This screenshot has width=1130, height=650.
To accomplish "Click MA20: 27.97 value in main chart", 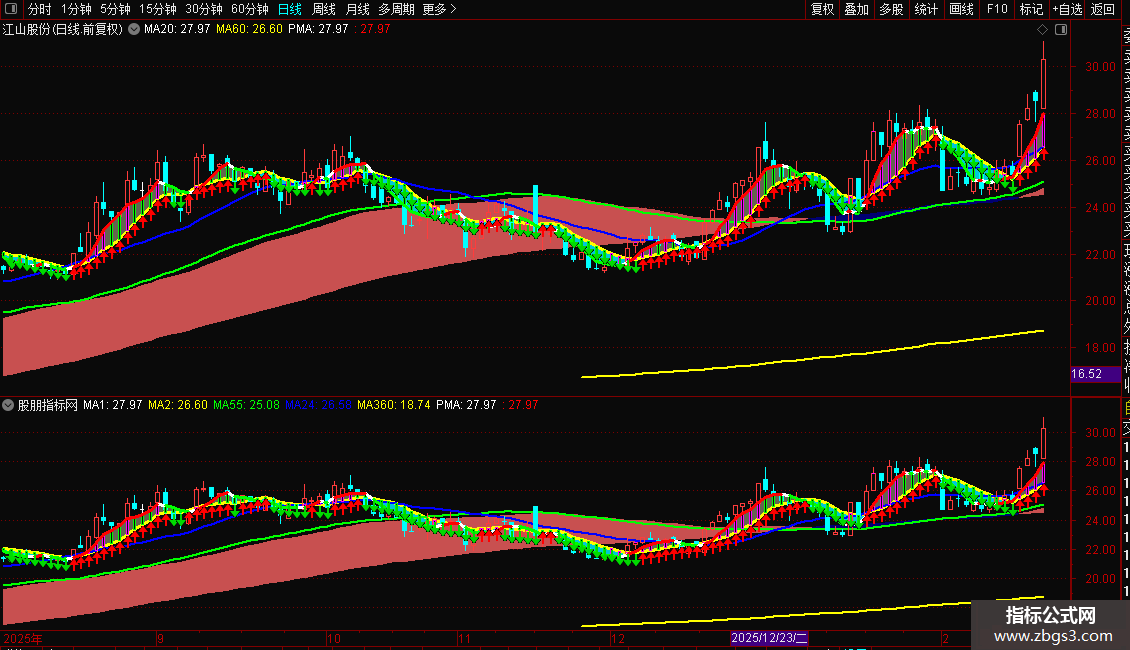I will tap(177, 30).
